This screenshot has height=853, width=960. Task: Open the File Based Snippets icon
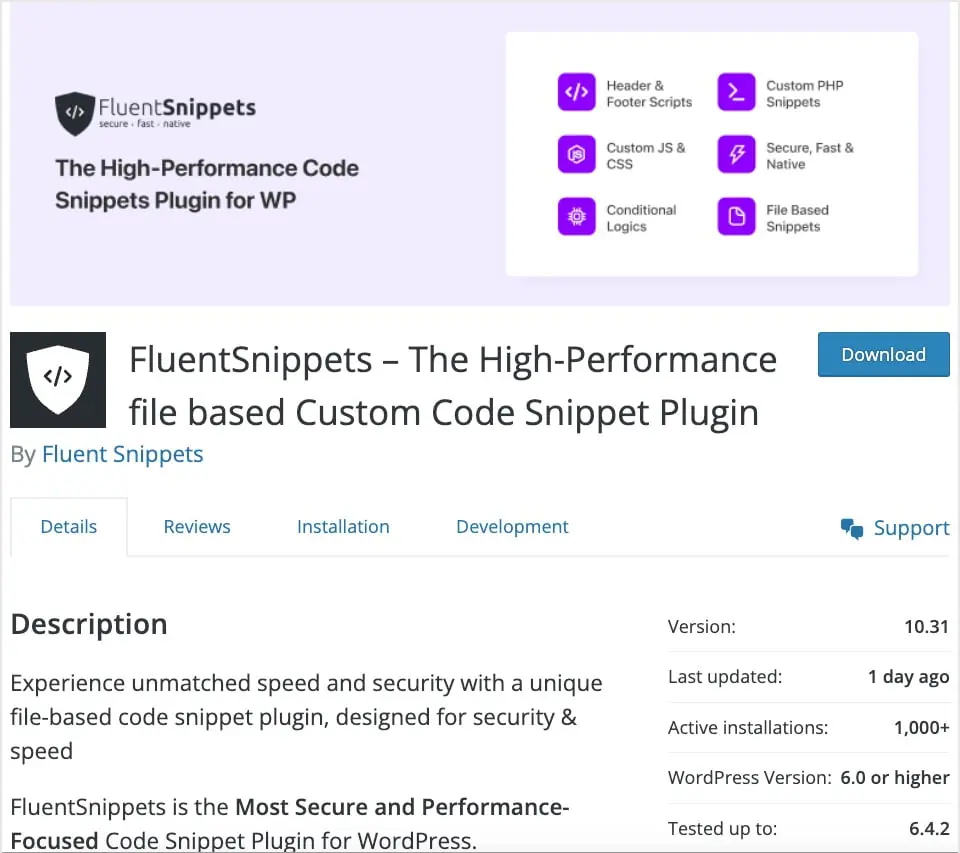pos(736,217)
